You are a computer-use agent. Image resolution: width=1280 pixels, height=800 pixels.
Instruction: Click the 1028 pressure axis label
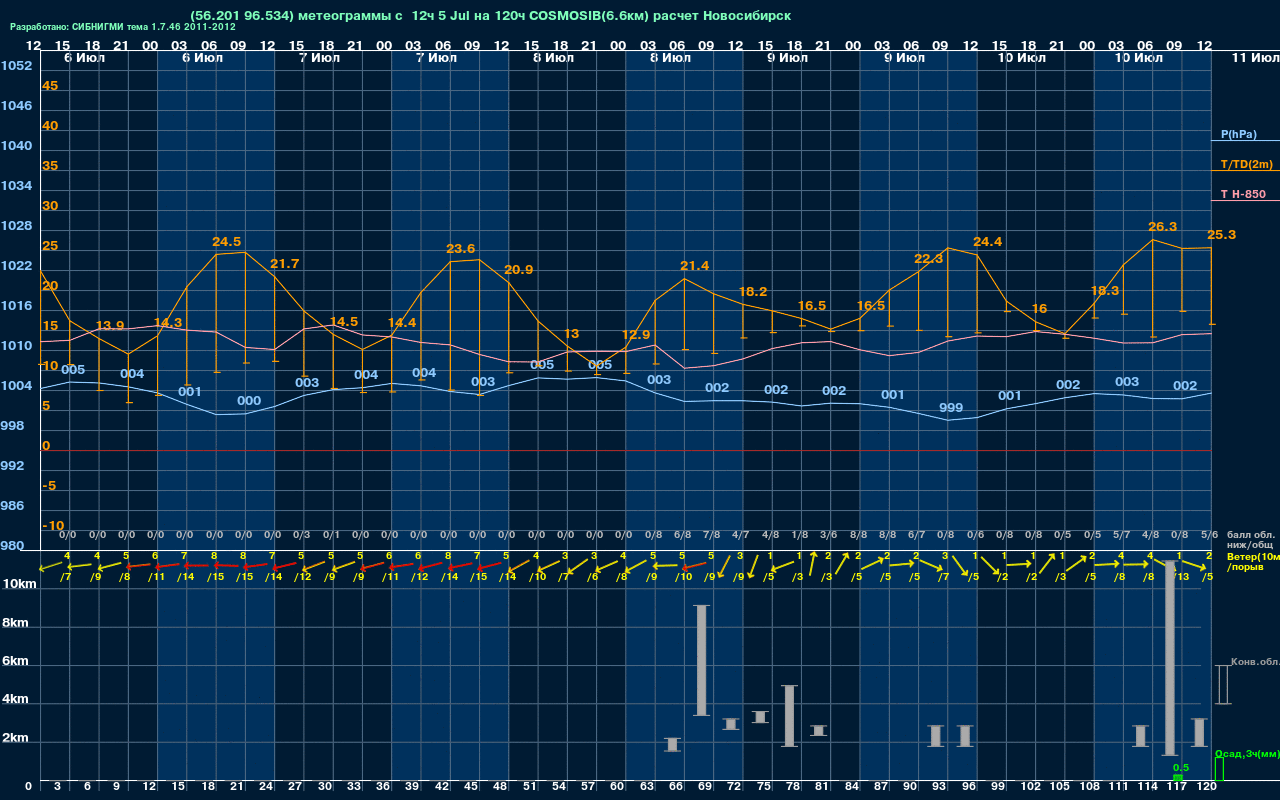tap(15, 226)
